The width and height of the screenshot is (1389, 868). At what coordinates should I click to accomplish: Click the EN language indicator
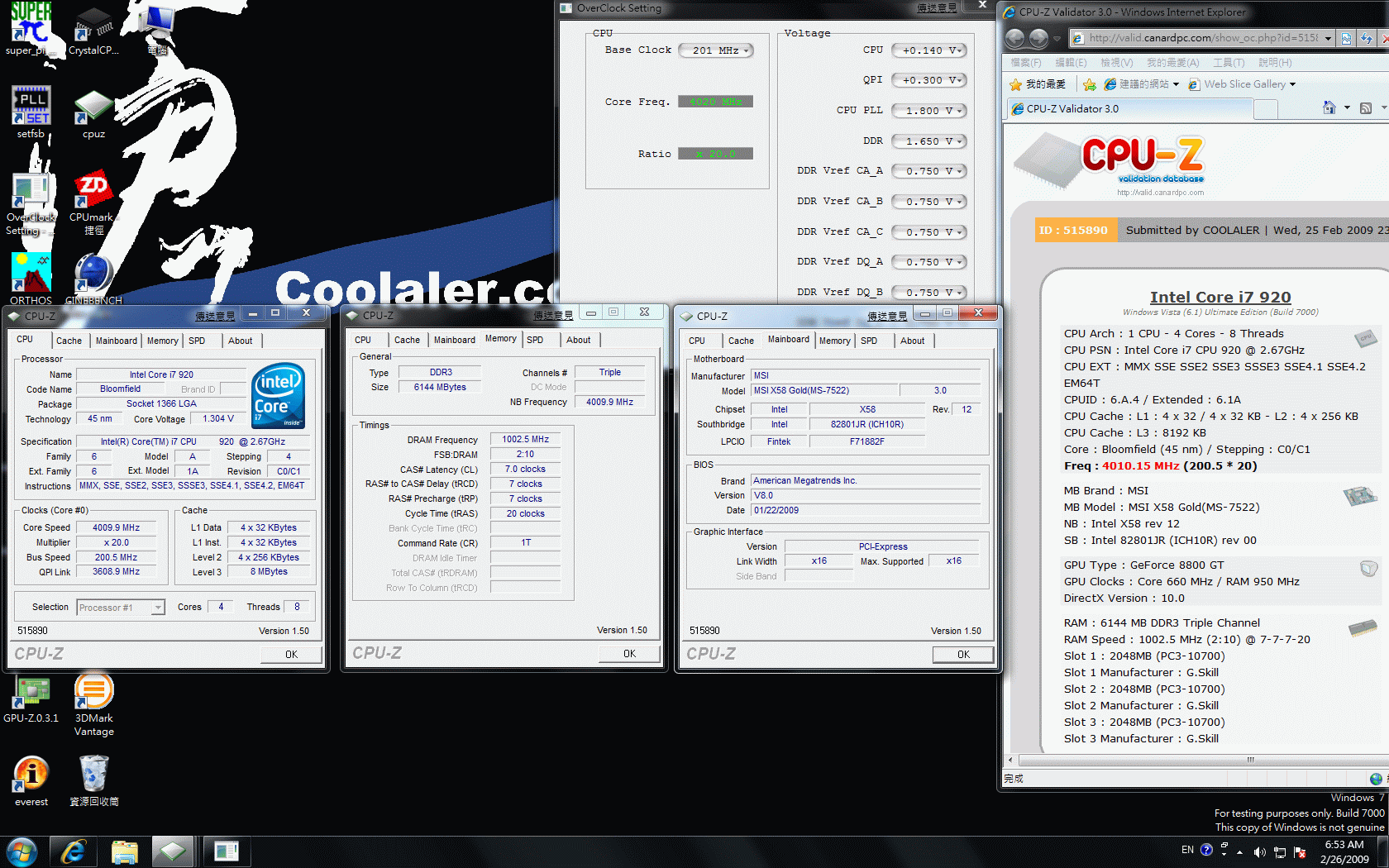pyautogui.click(x=1187, y=850)
